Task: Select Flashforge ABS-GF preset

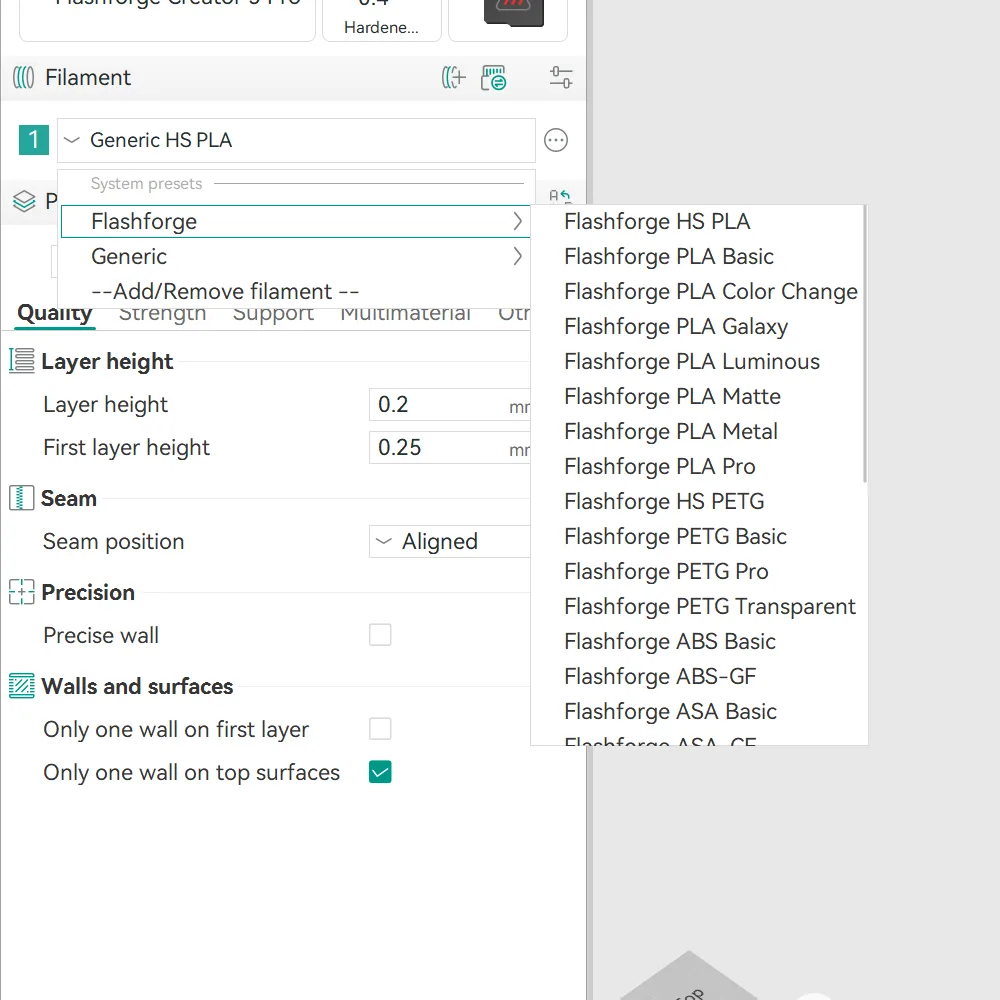Action: [698, 677]
